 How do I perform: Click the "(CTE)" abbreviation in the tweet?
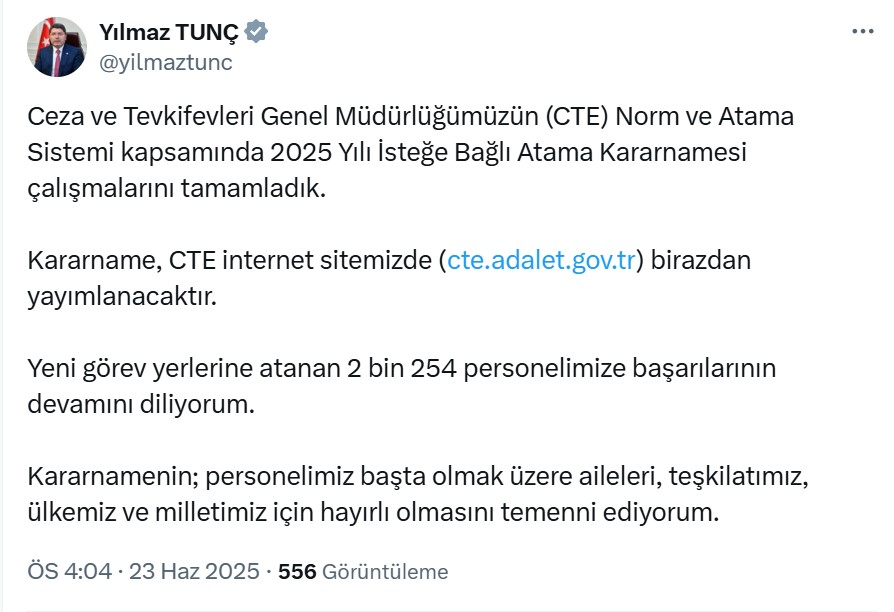pos(577,117)
